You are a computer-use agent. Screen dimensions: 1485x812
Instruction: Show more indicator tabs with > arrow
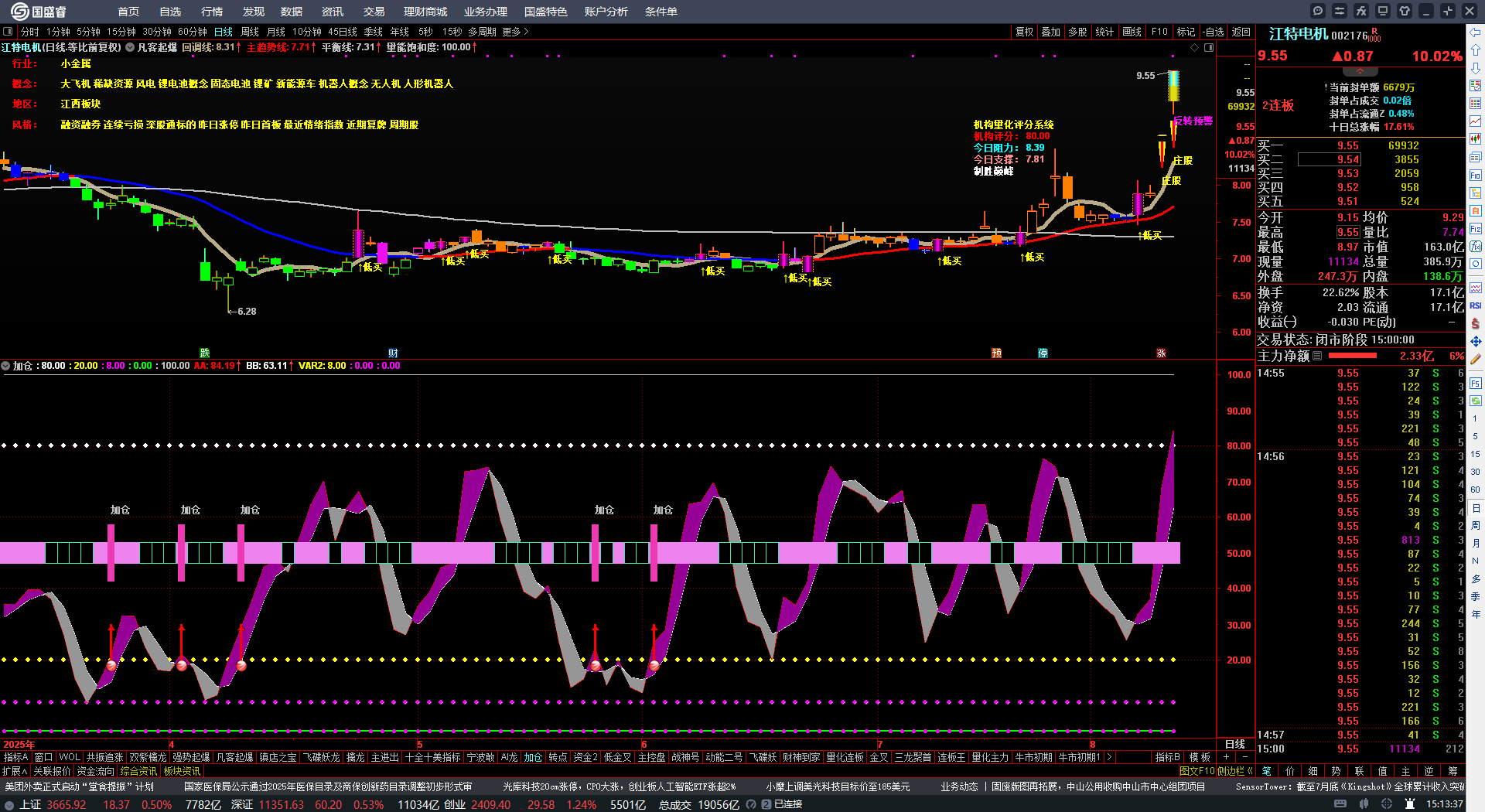1109,757
